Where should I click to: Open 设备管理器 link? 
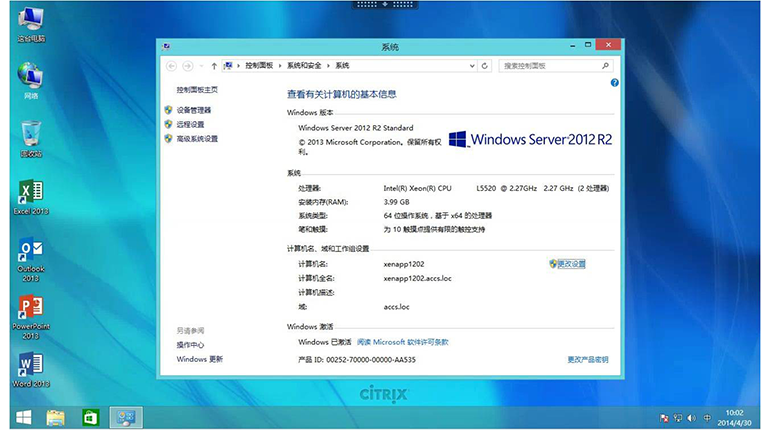click(193, 110)
